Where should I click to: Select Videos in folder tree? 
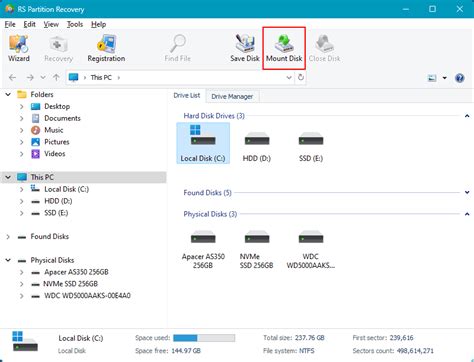(55, 154)
